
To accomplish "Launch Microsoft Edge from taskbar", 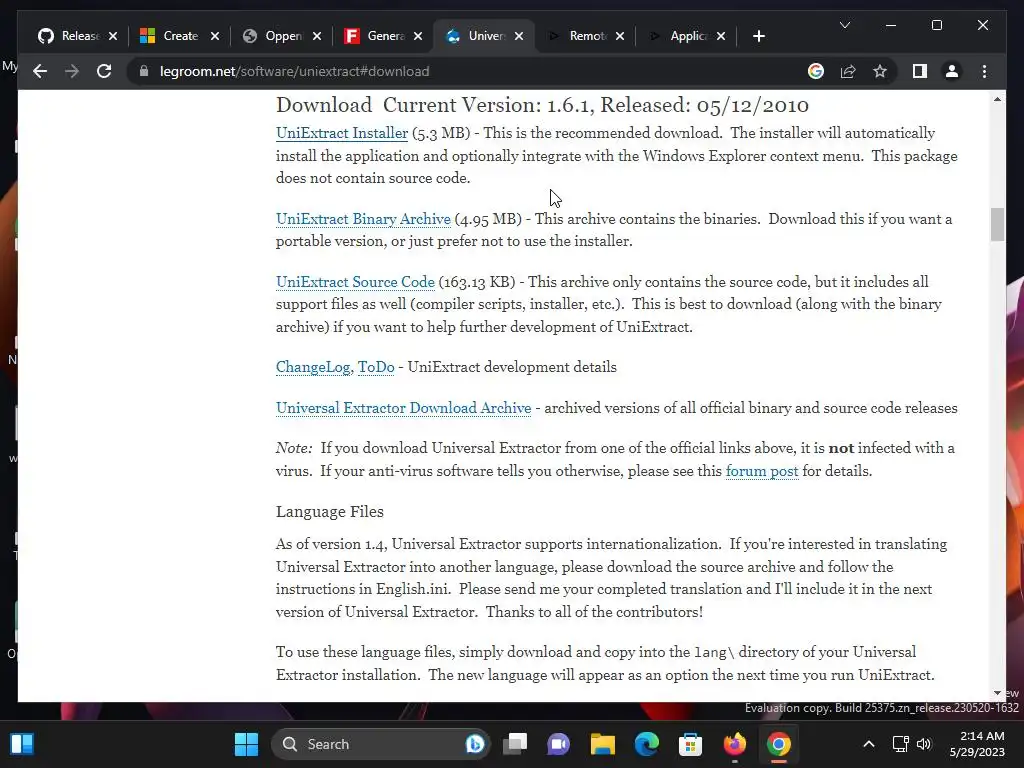I will 647,744.
